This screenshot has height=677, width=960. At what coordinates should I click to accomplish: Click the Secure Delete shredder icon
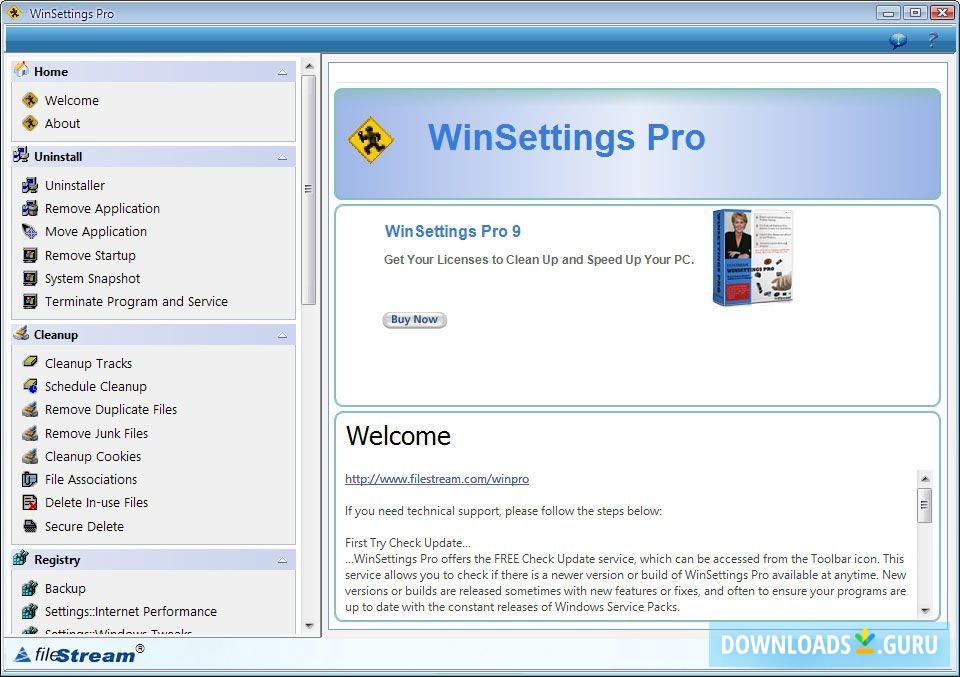coord(30,526)
